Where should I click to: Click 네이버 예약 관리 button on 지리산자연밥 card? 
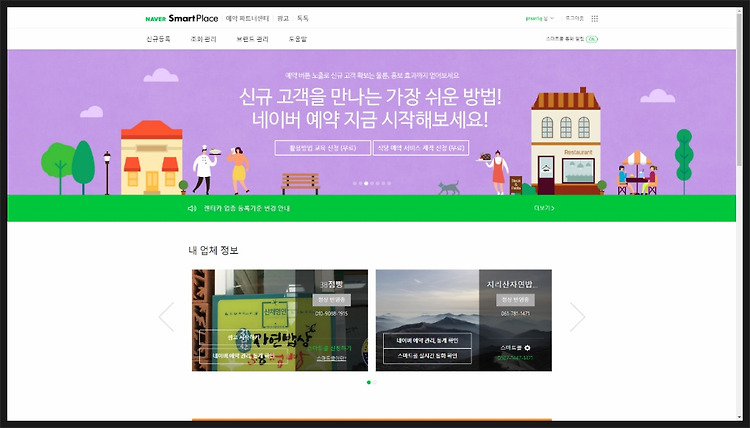click(427, 340)
